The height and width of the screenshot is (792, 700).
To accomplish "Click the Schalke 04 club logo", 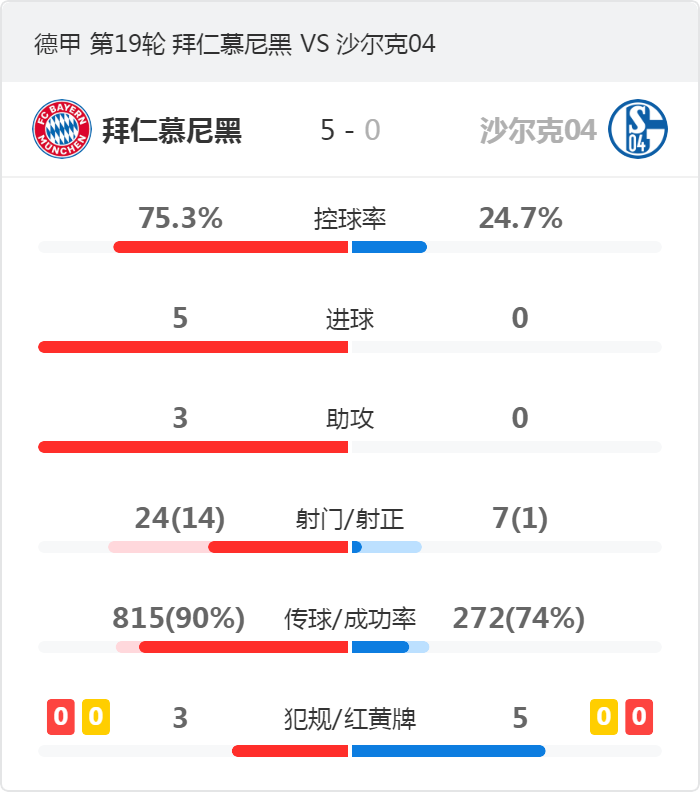I will [638, 129].
